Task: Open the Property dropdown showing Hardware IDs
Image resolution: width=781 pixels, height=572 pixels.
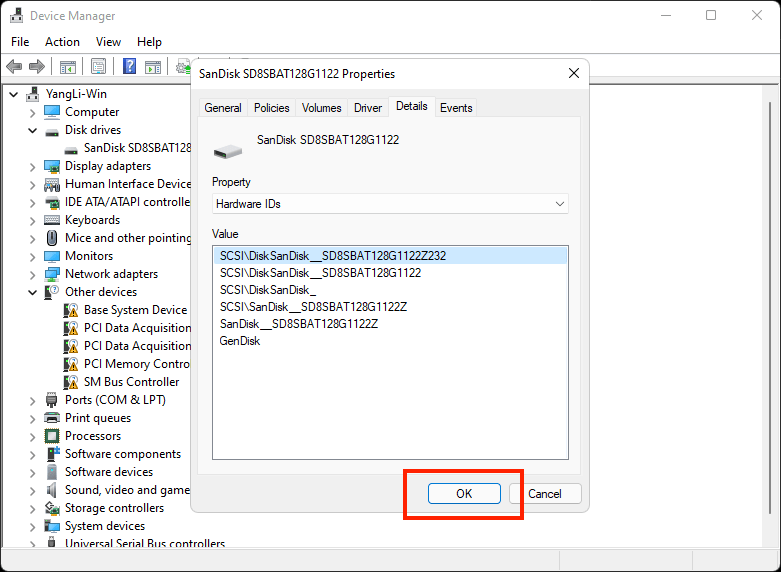Action: point(390,204)
